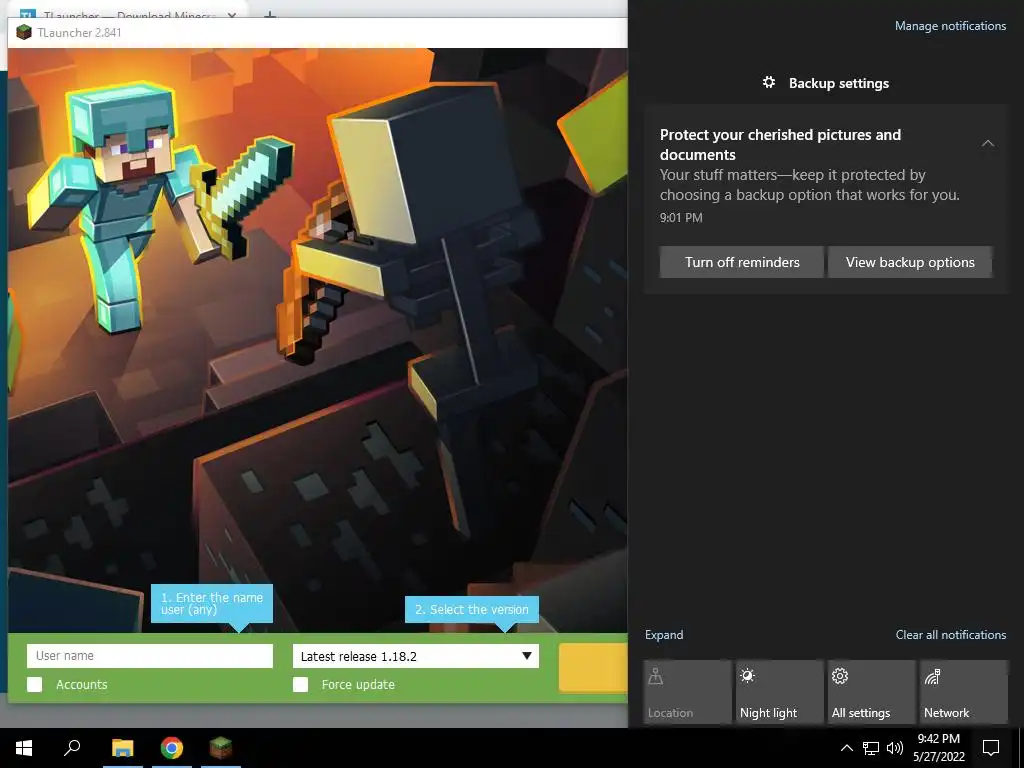Click the yellow launch button in TLauncher
This screenshot has height=768, width=1024.
593,667
